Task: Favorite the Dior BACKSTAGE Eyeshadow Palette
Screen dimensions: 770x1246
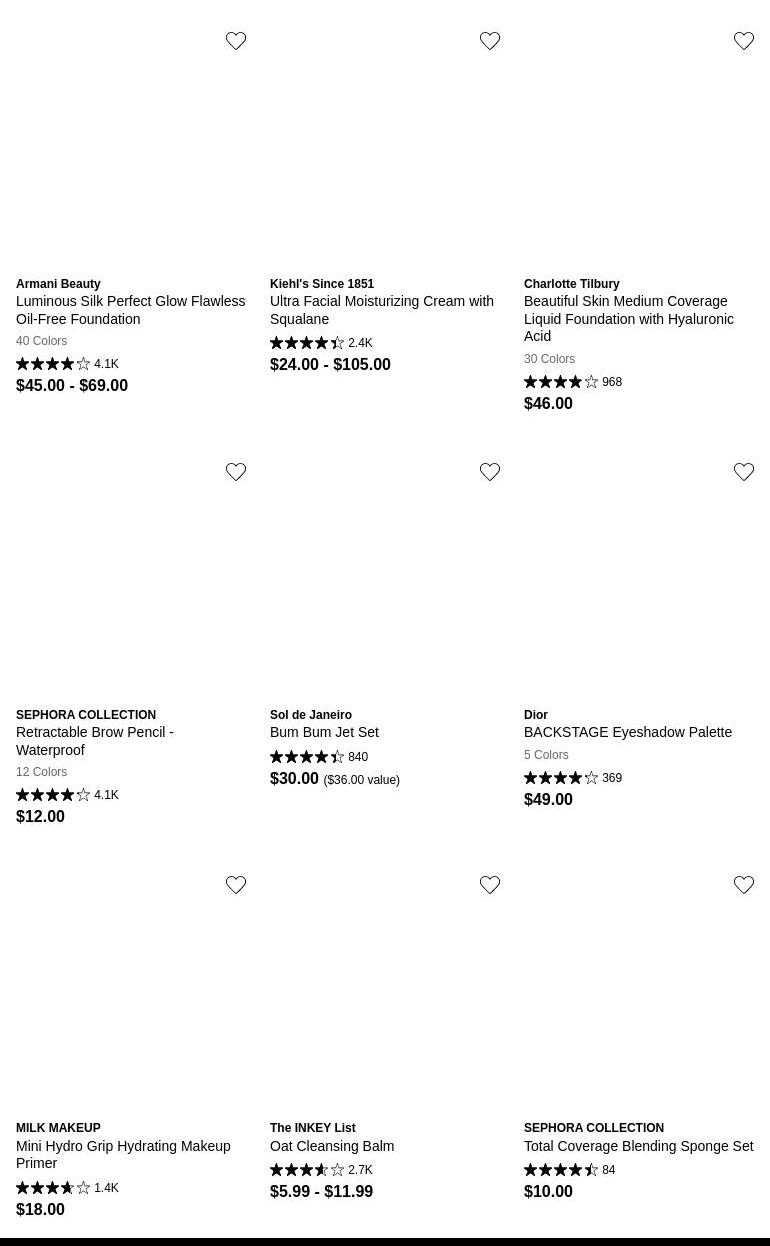Action: click(x=744, y=472)
